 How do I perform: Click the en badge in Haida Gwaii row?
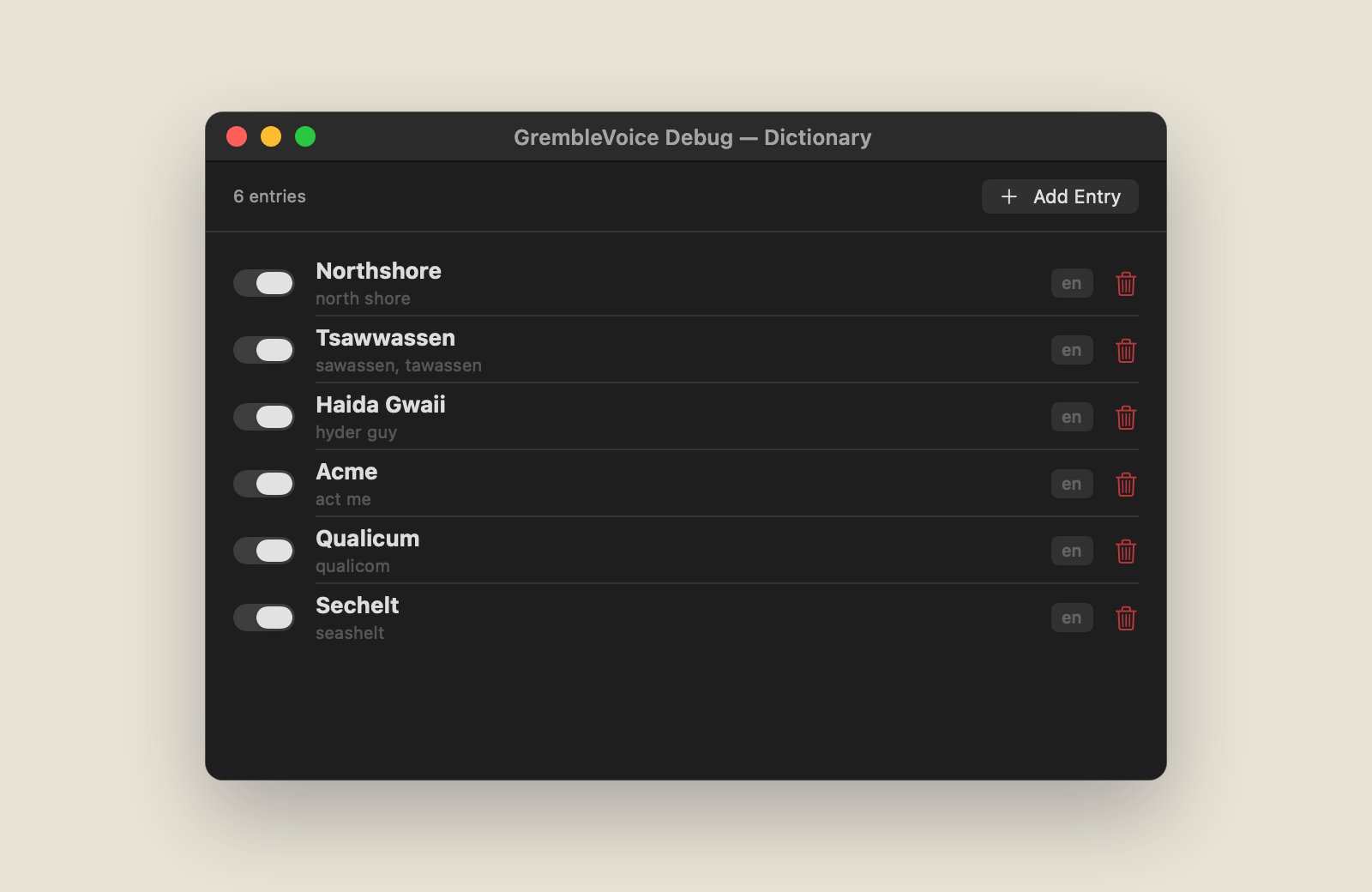(1072, 417)
